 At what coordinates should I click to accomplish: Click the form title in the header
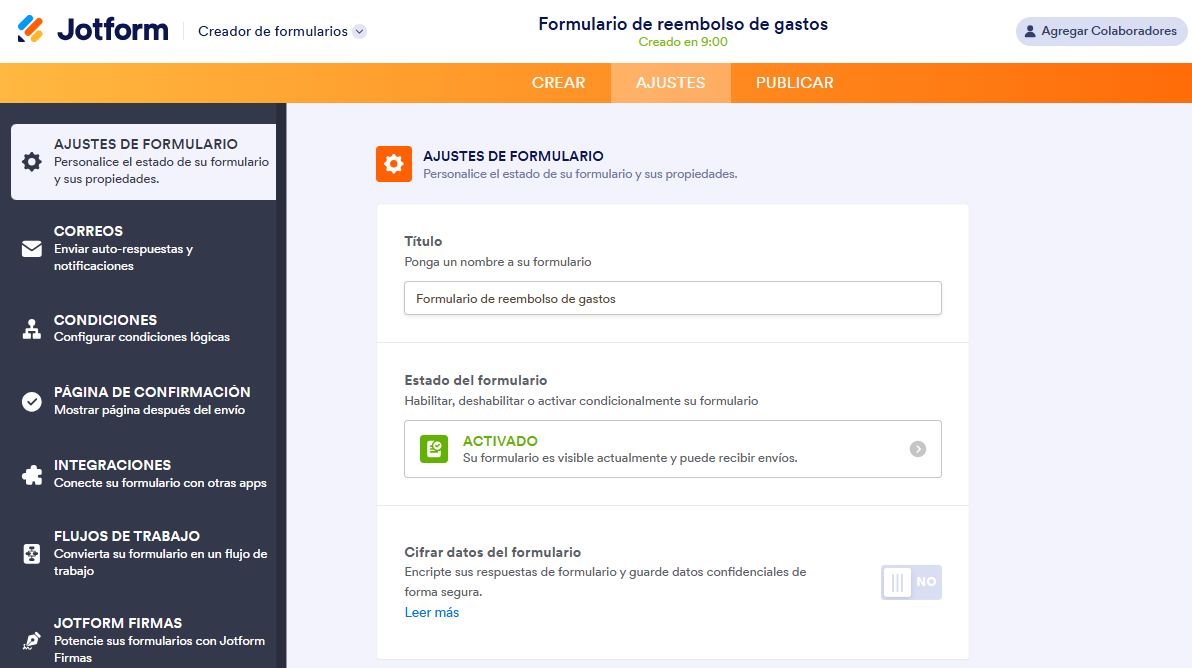point(683,24)
